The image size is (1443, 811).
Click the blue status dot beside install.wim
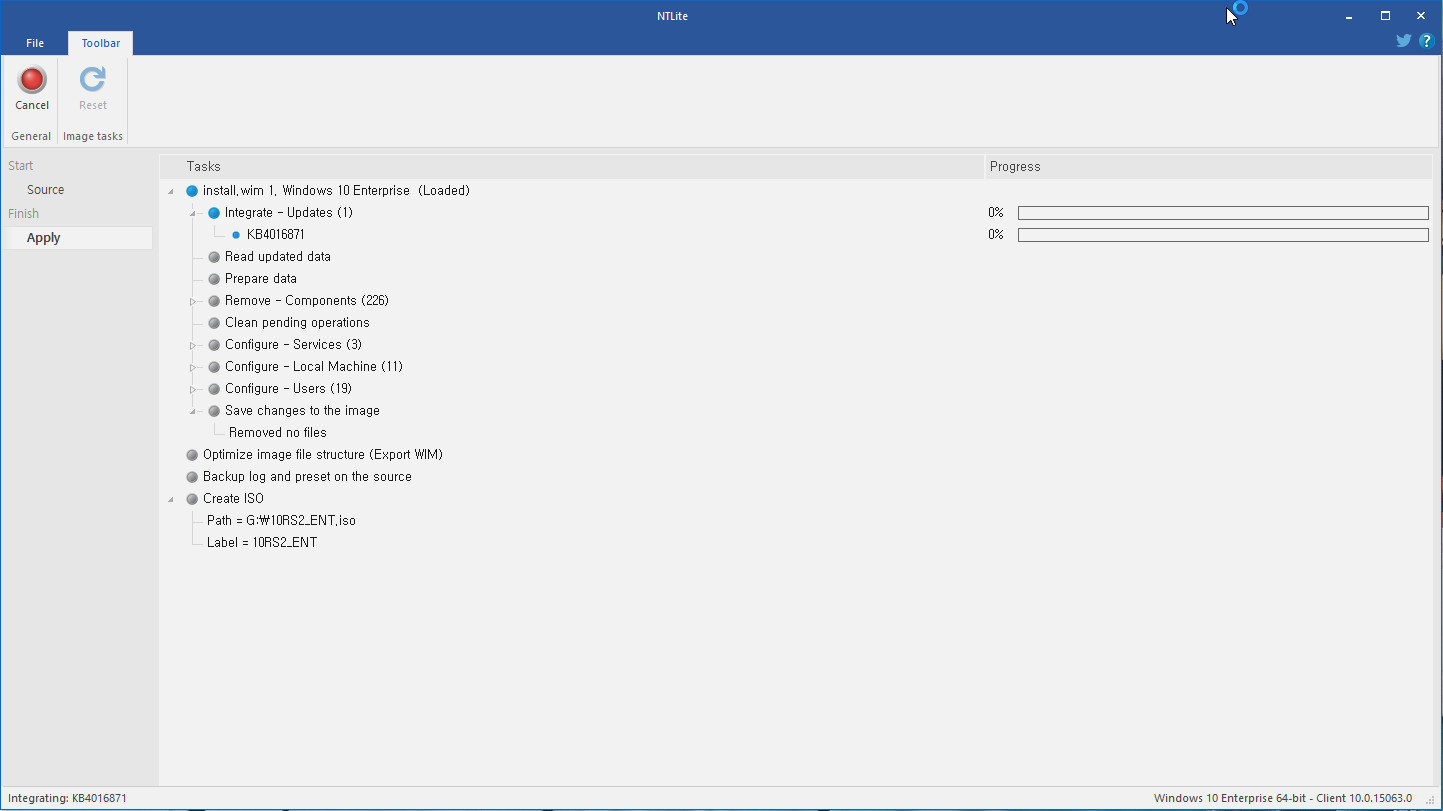[x=192, y=191]
